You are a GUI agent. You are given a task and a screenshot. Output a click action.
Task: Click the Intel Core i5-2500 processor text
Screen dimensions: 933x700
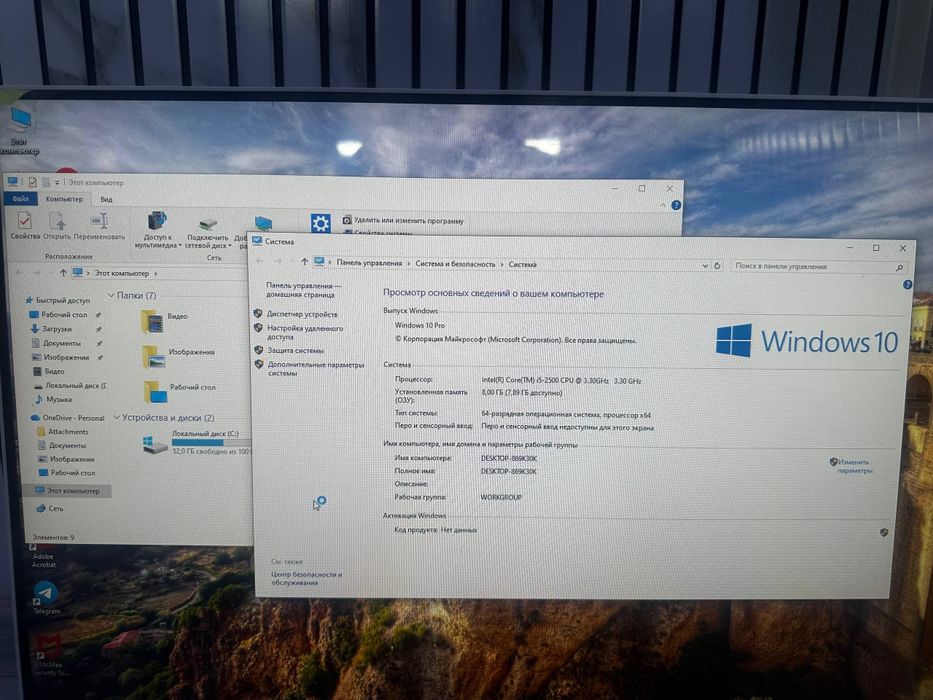point(561,380)
